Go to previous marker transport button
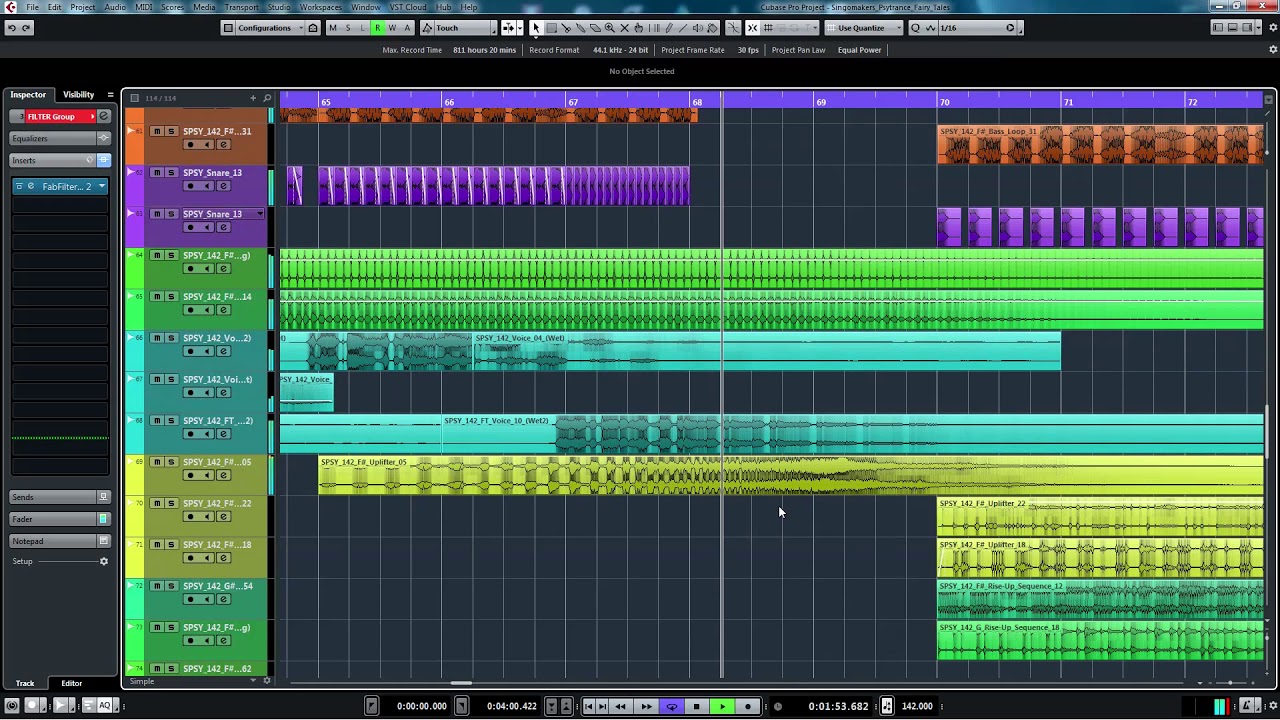The width and height of the screenshot is (1280, 720). pos(588,706)
